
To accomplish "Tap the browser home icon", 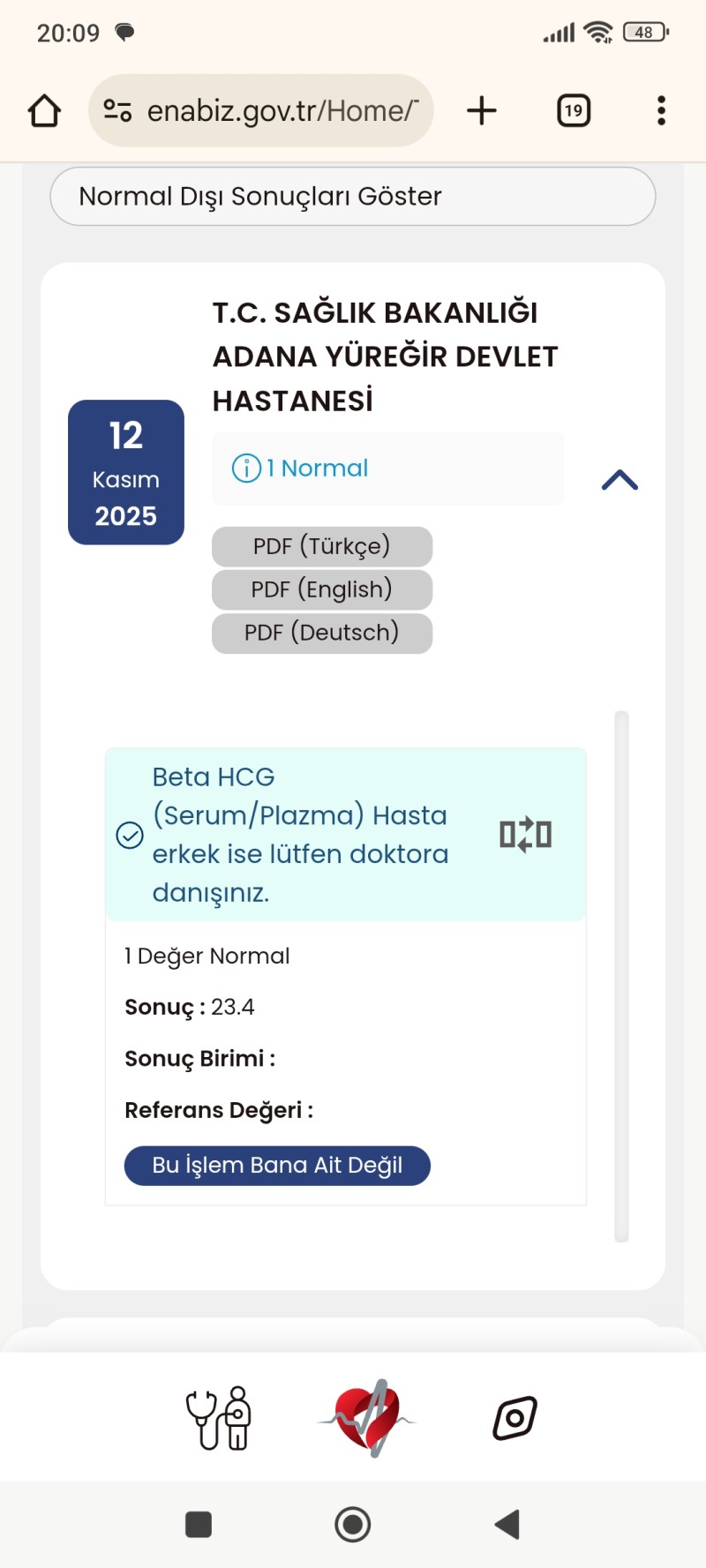I will (x=44, y=111).
